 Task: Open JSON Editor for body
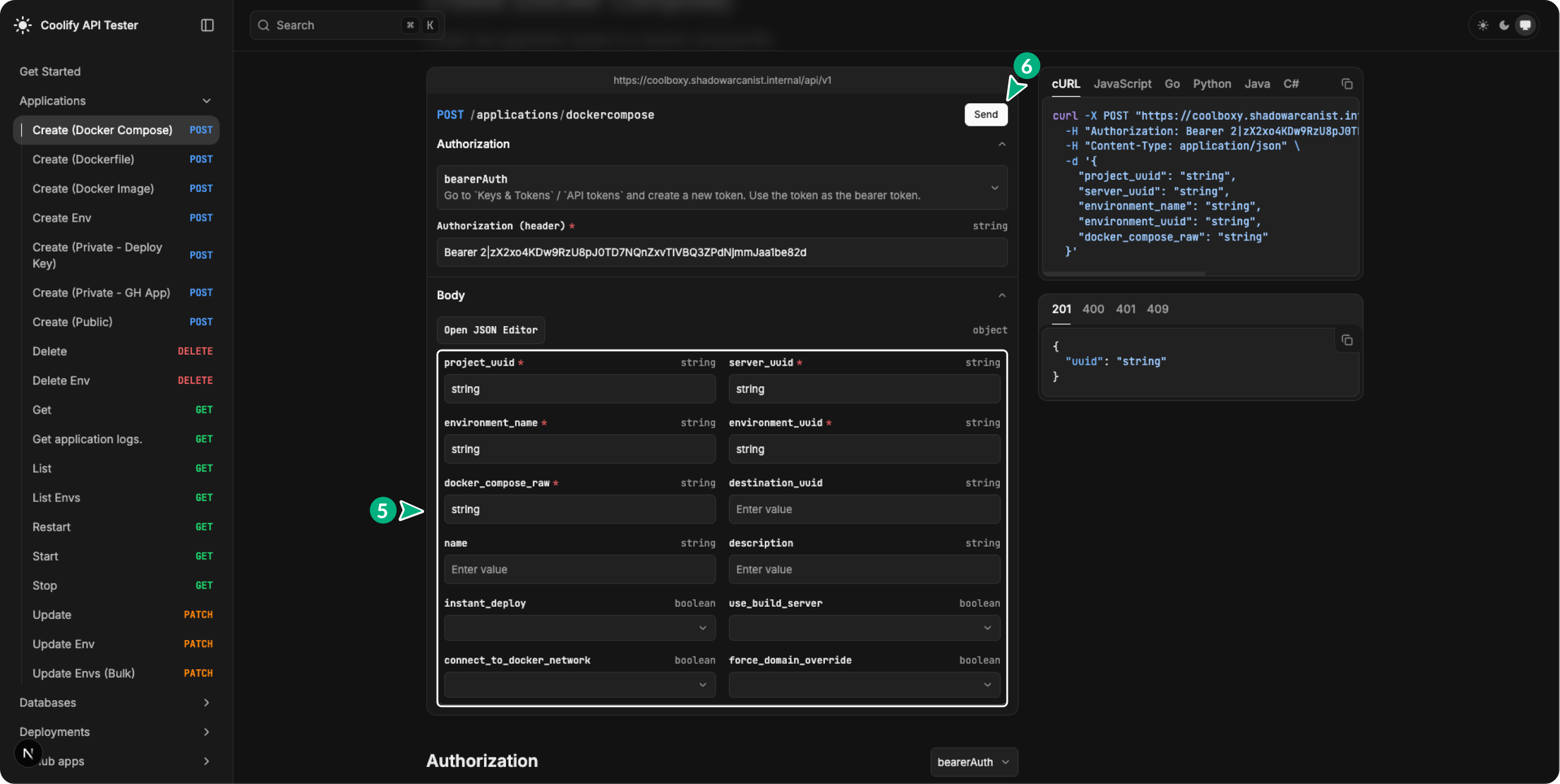[x=490, y=330]
